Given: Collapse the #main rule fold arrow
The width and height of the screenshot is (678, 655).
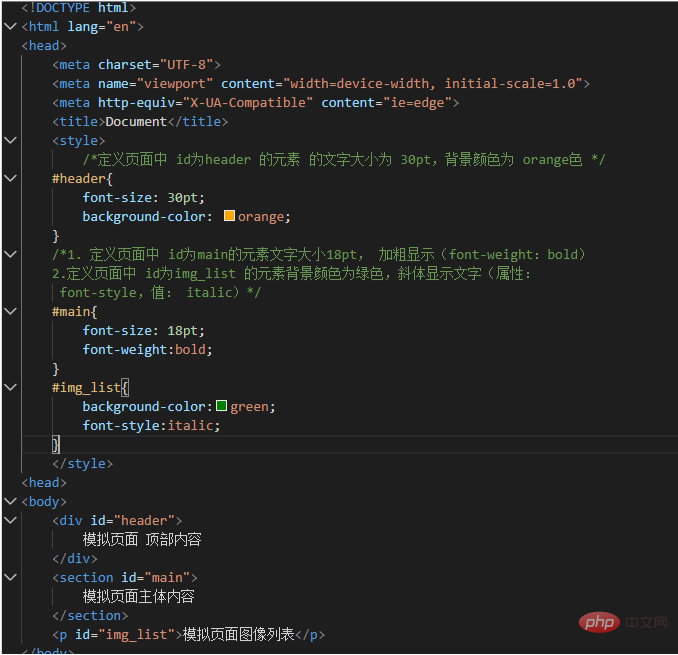Looking at the screenshot, I should click(x=10, y=311).
